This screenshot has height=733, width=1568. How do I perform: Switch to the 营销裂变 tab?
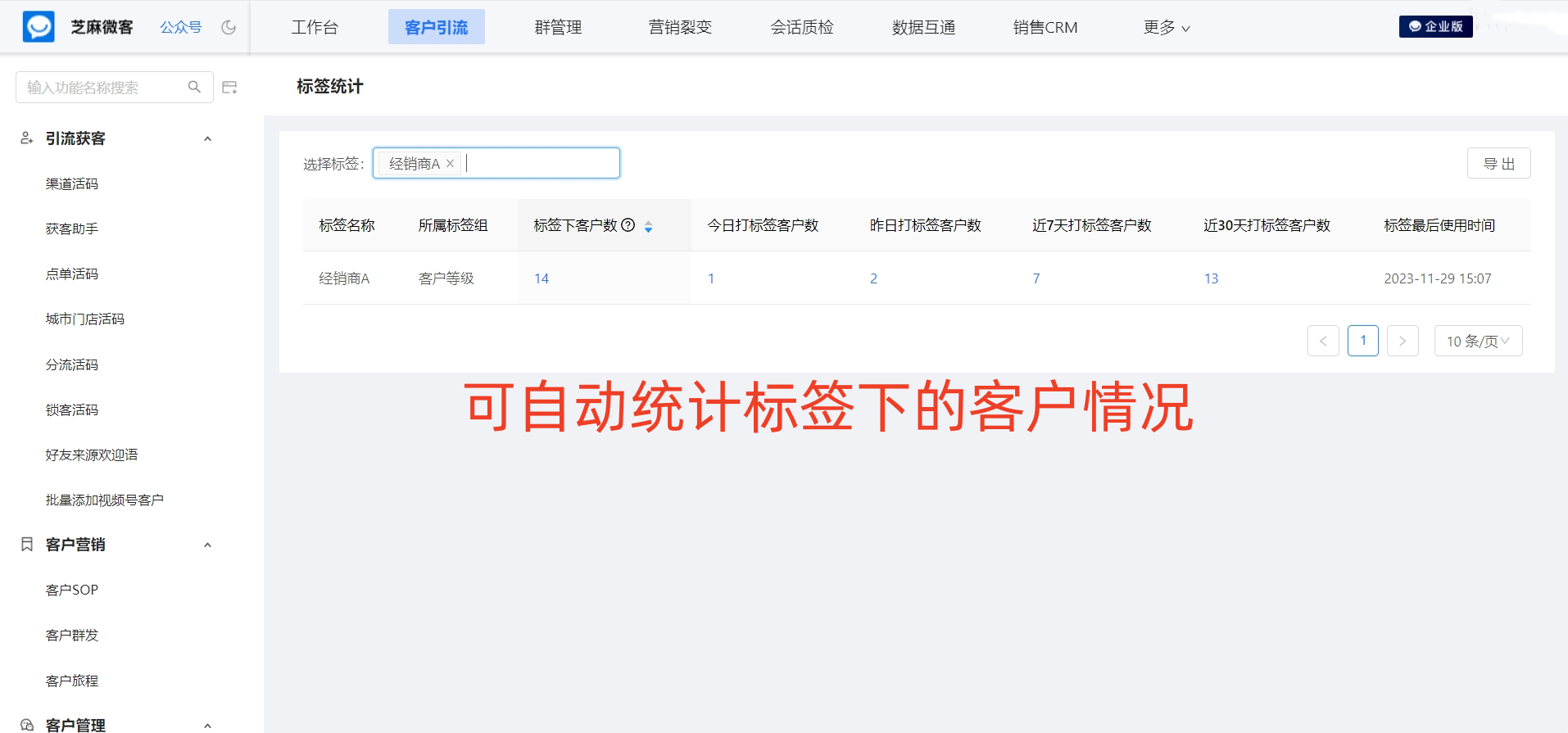pos(680,27)
